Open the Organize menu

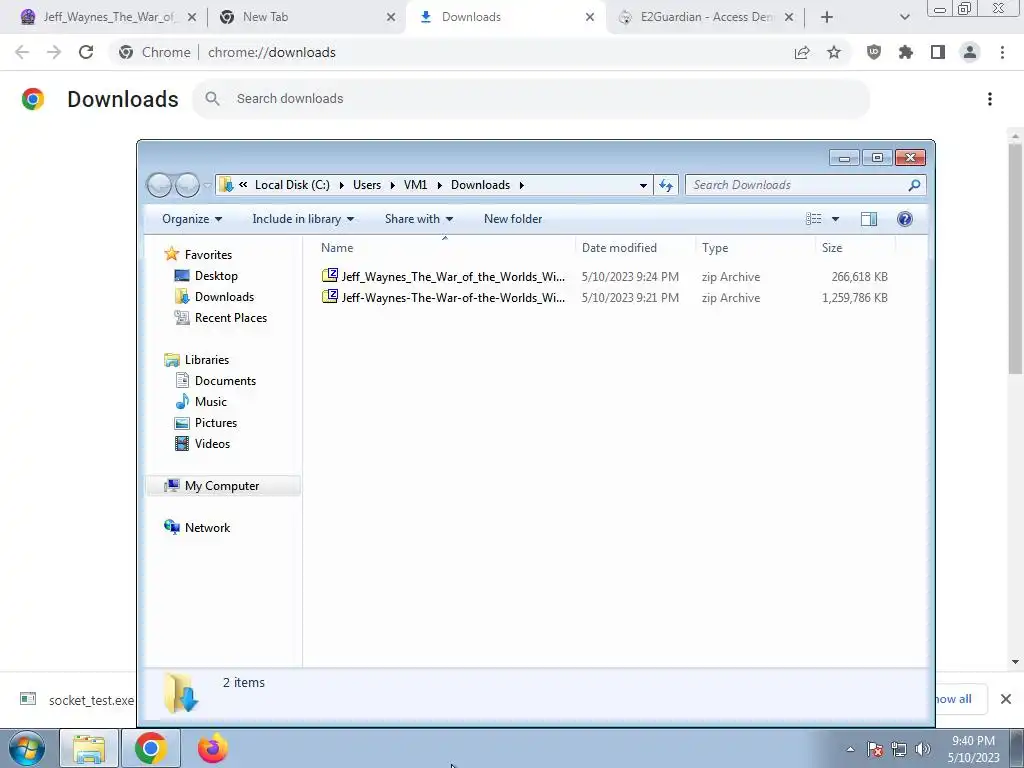click(x=192, y=219)
